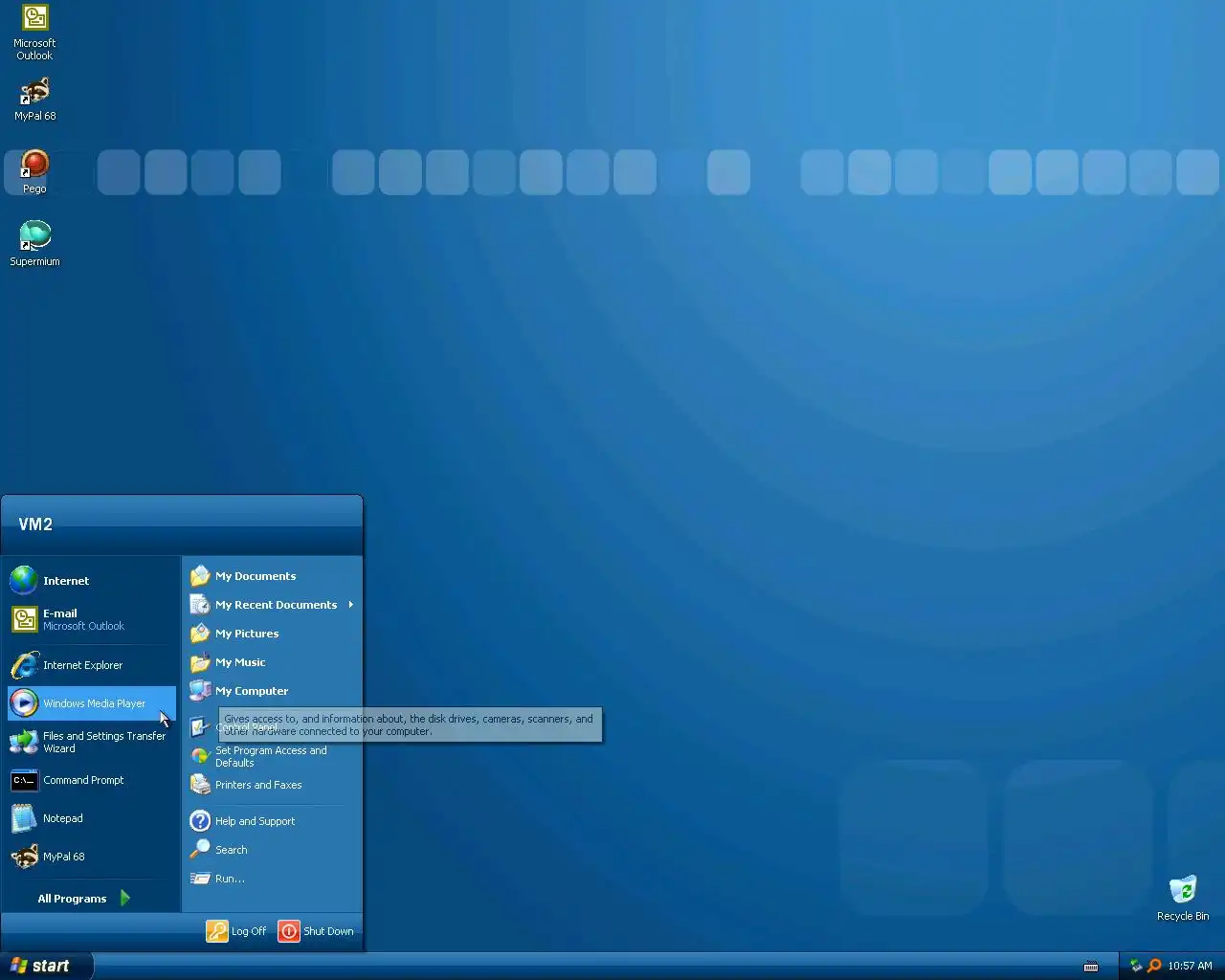
Task: Click the Log Off button
Action: (x=236, y=931)
